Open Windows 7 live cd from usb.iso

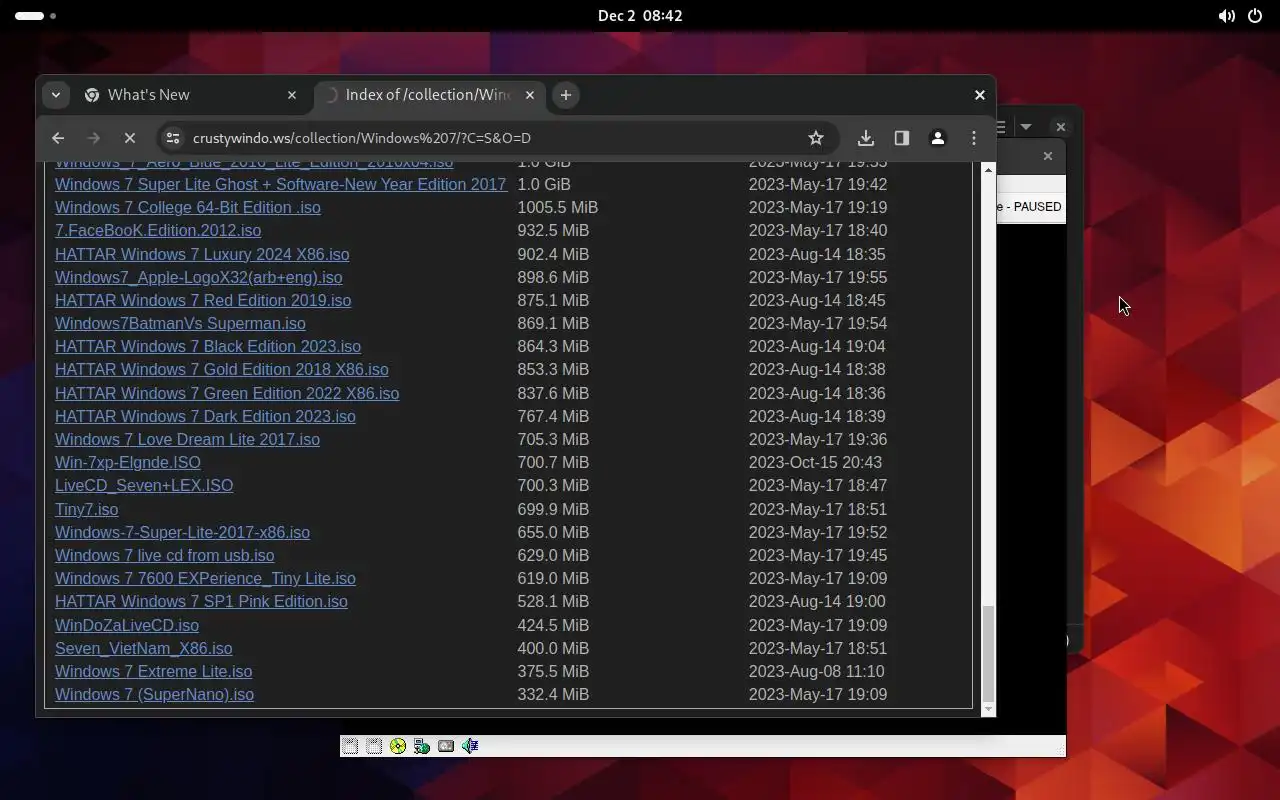tap(164, 555)
